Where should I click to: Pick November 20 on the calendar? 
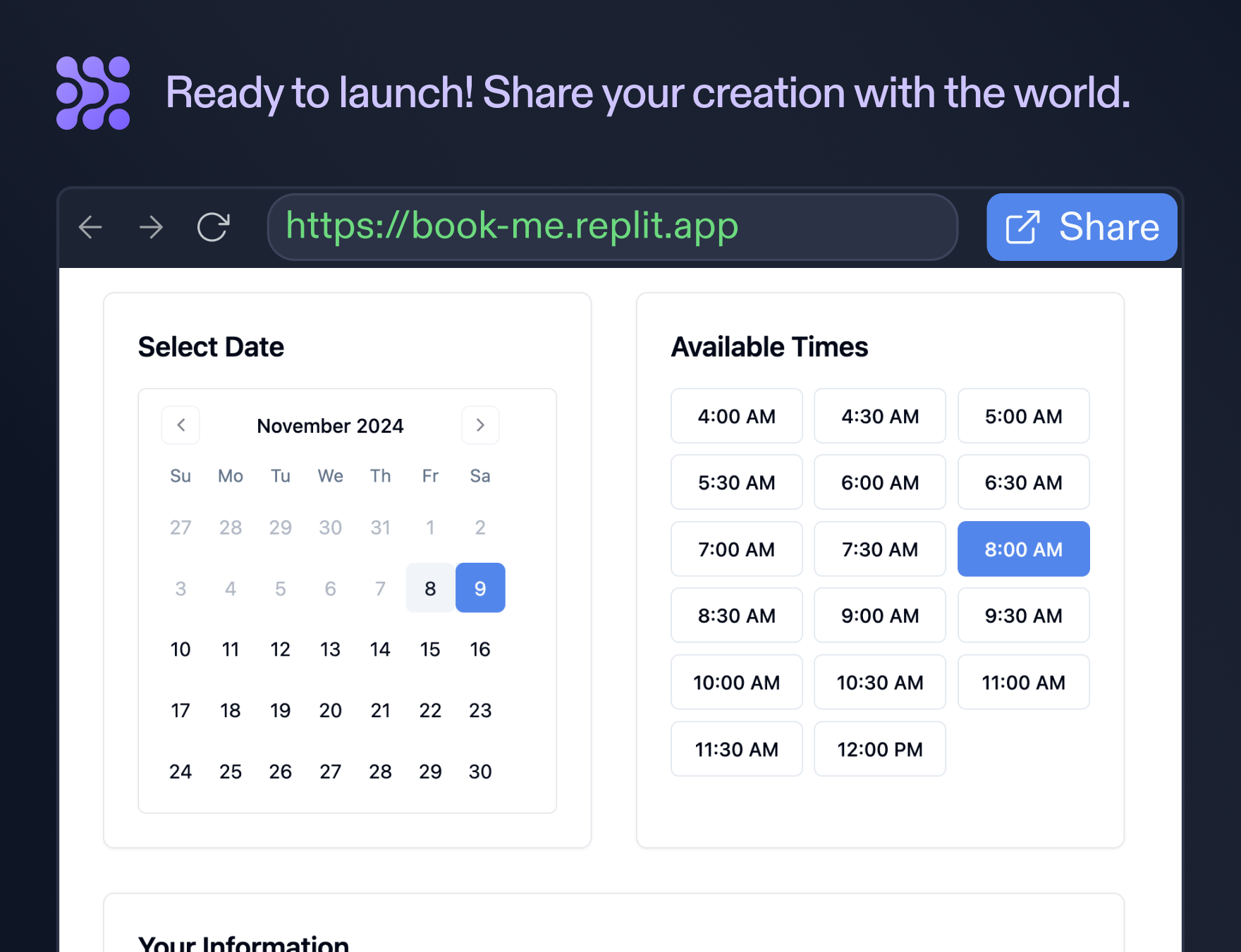click(x=330, y=710)
